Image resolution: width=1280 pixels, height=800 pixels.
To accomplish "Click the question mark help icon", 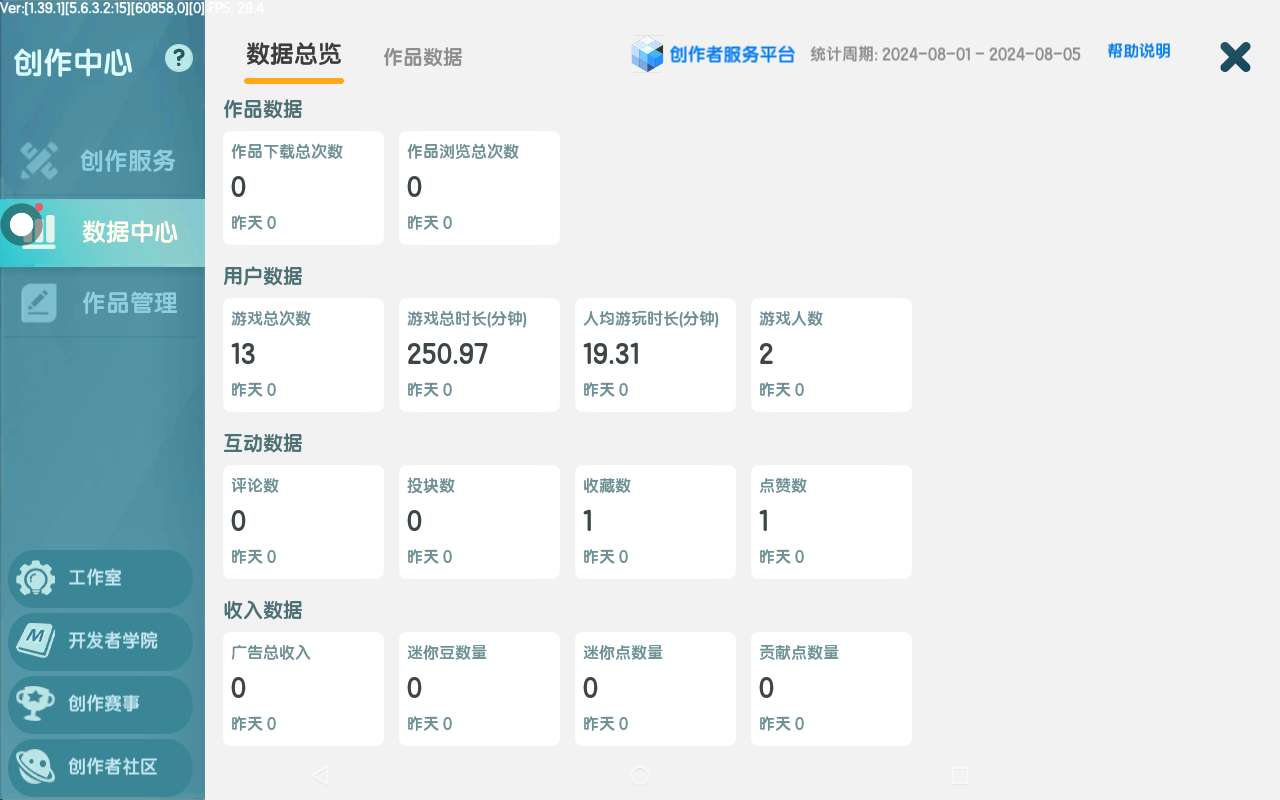I will click(x=179, y=58).
